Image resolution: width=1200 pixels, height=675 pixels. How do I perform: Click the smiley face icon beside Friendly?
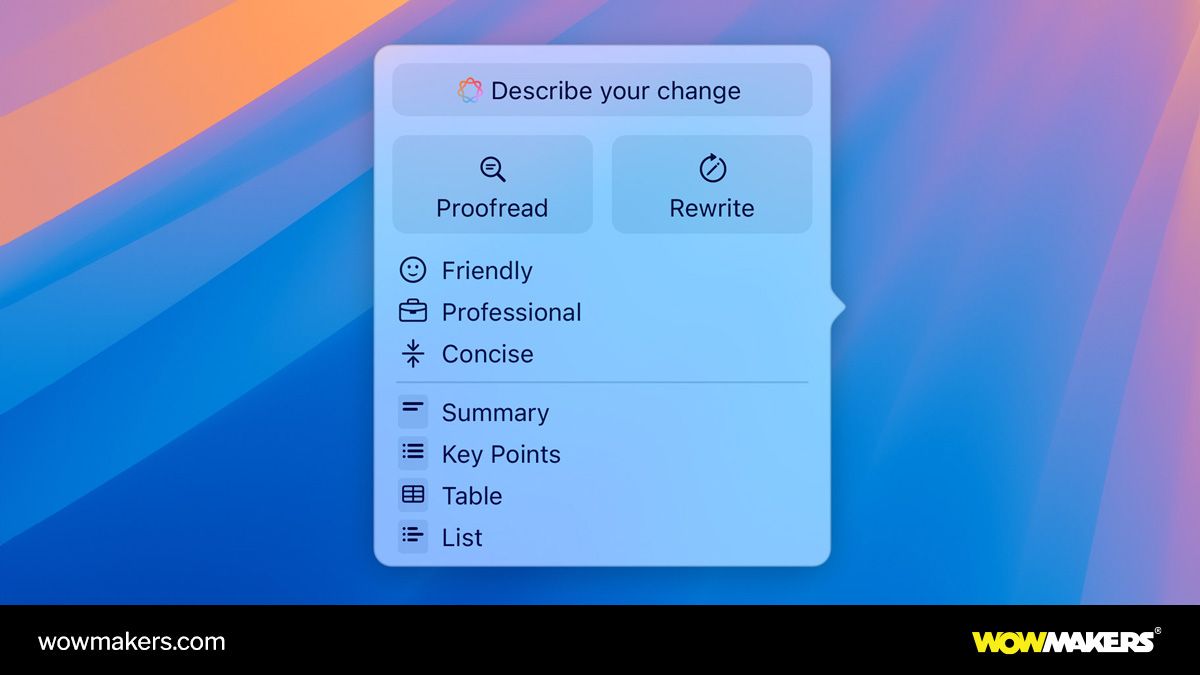pyautogui.click(x=413, y=269)
